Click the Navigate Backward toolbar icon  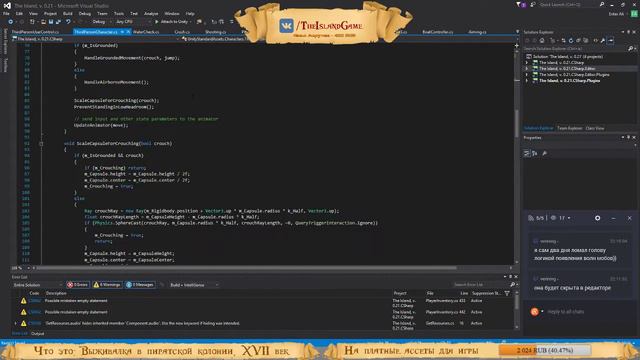click(x=11, y=22)
